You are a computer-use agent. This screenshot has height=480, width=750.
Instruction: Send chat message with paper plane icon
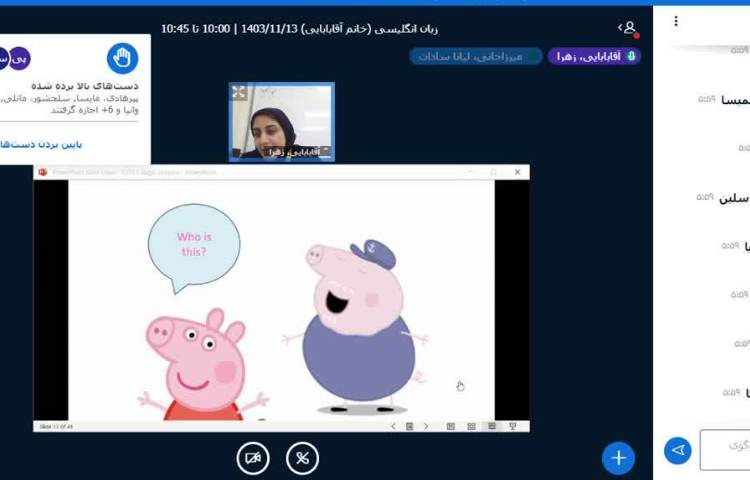point(678,451)
